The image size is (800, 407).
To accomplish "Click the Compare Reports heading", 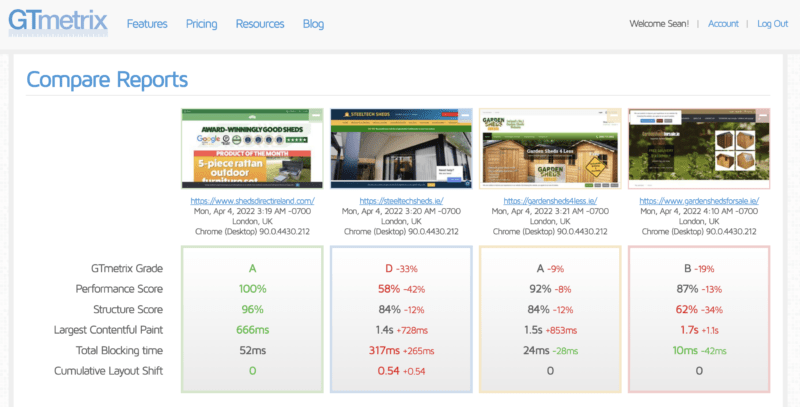I will click(x=107, y=80).
